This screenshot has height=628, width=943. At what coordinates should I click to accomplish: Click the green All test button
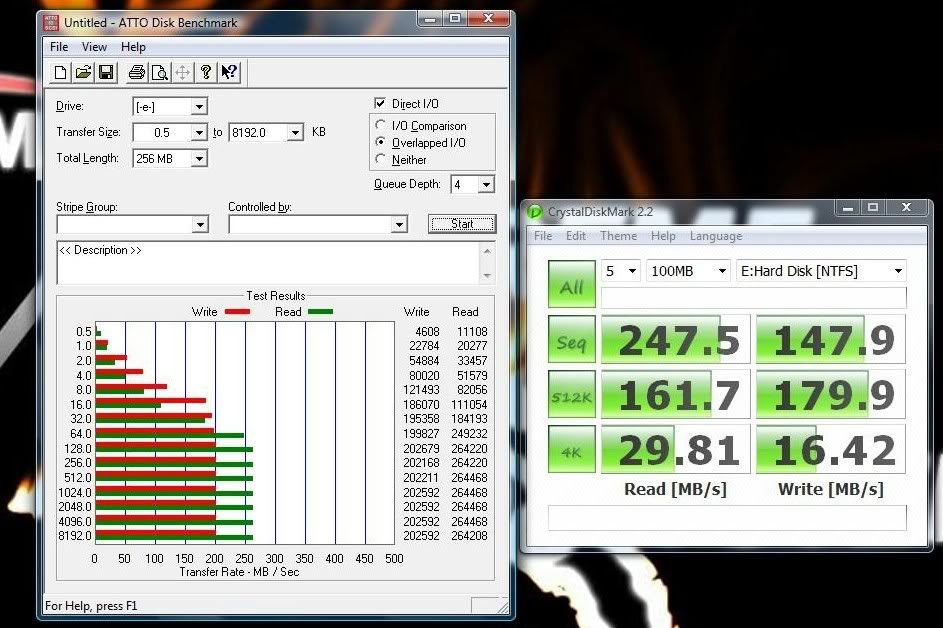pos(571,285)
